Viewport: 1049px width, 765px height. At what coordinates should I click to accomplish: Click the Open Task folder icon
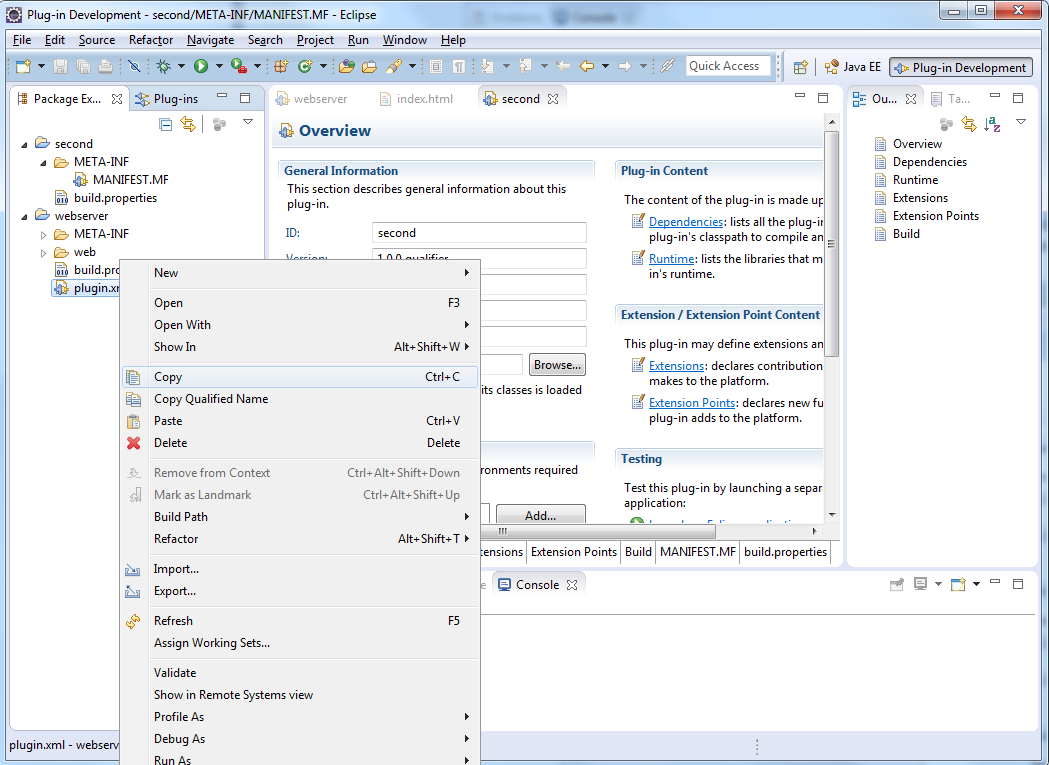(369, 66)
